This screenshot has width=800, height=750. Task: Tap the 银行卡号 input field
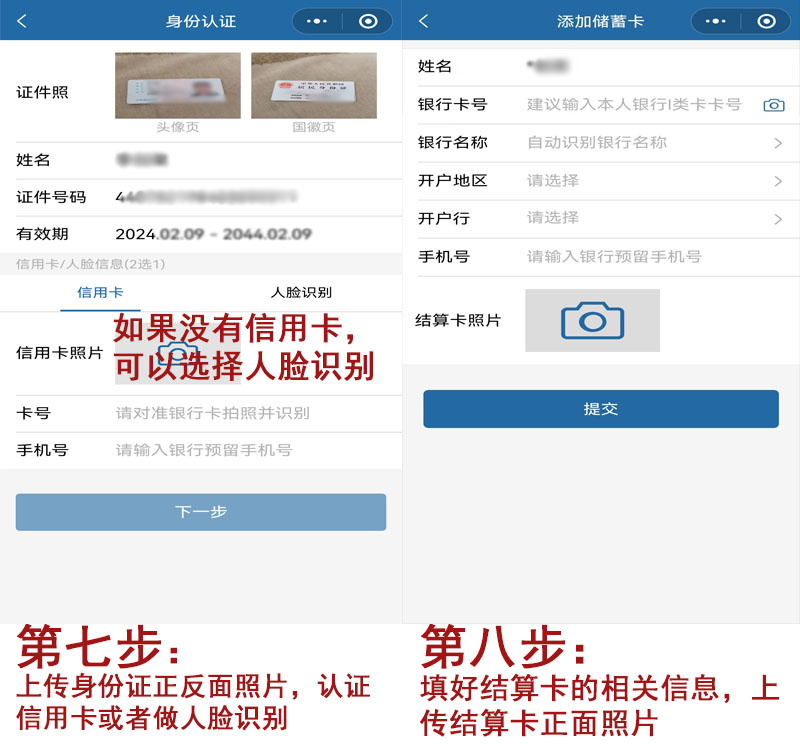[x=600, y=104]
